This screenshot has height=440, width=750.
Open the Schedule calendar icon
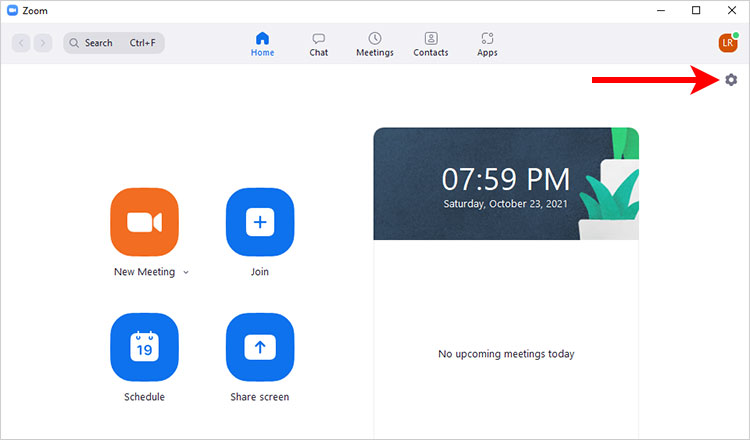tap(144, 347)
